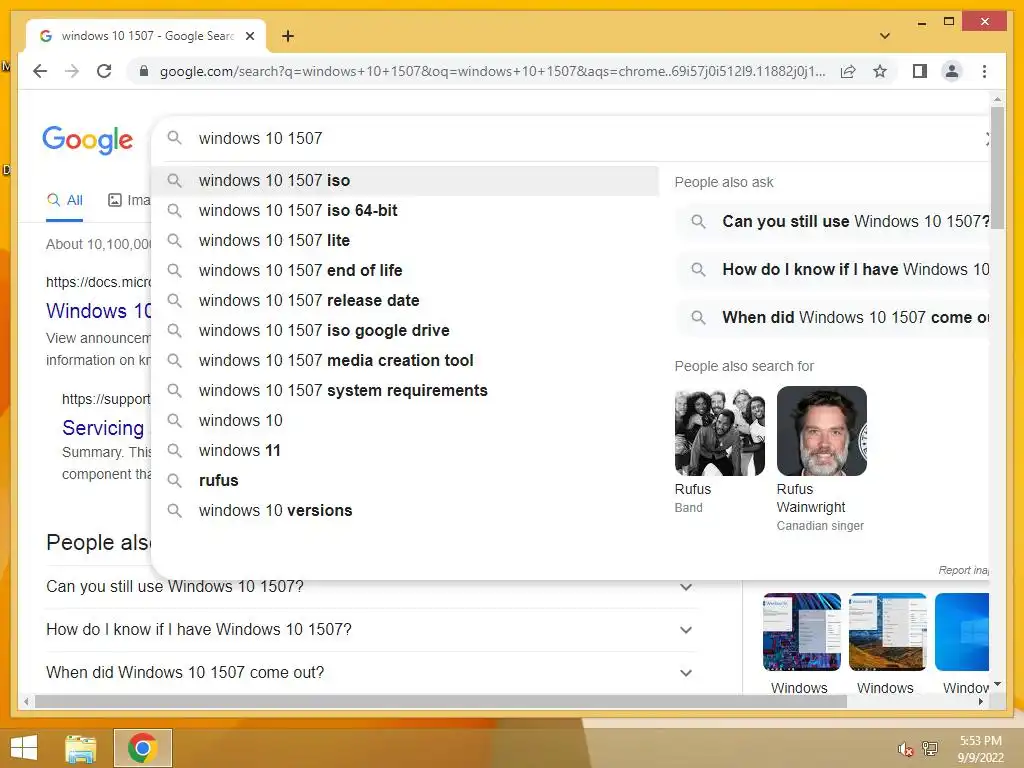Image resolution: width=1024 pixels, height=768 pixels.
Task: Click the search box magnifier icon
Action: click(x=174, y=138)
